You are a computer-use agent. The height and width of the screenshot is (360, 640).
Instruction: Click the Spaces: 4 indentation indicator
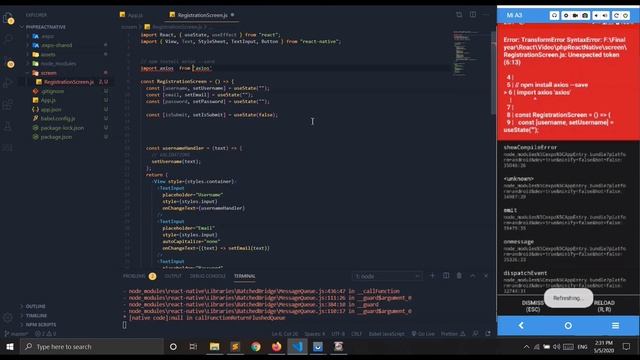(315, 334)
